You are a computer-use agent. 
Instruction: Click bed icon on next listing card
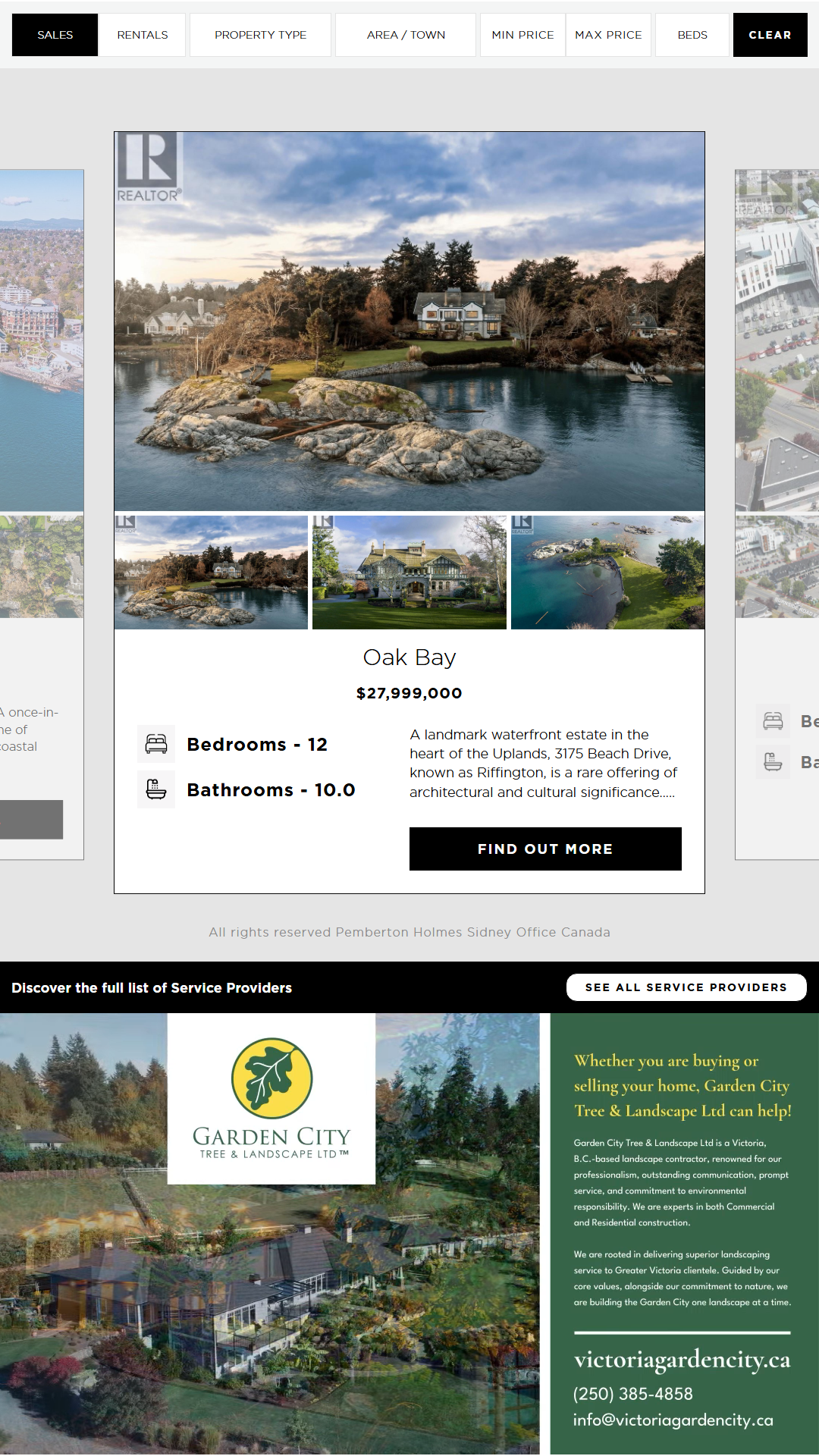click(x=773, y=720)
